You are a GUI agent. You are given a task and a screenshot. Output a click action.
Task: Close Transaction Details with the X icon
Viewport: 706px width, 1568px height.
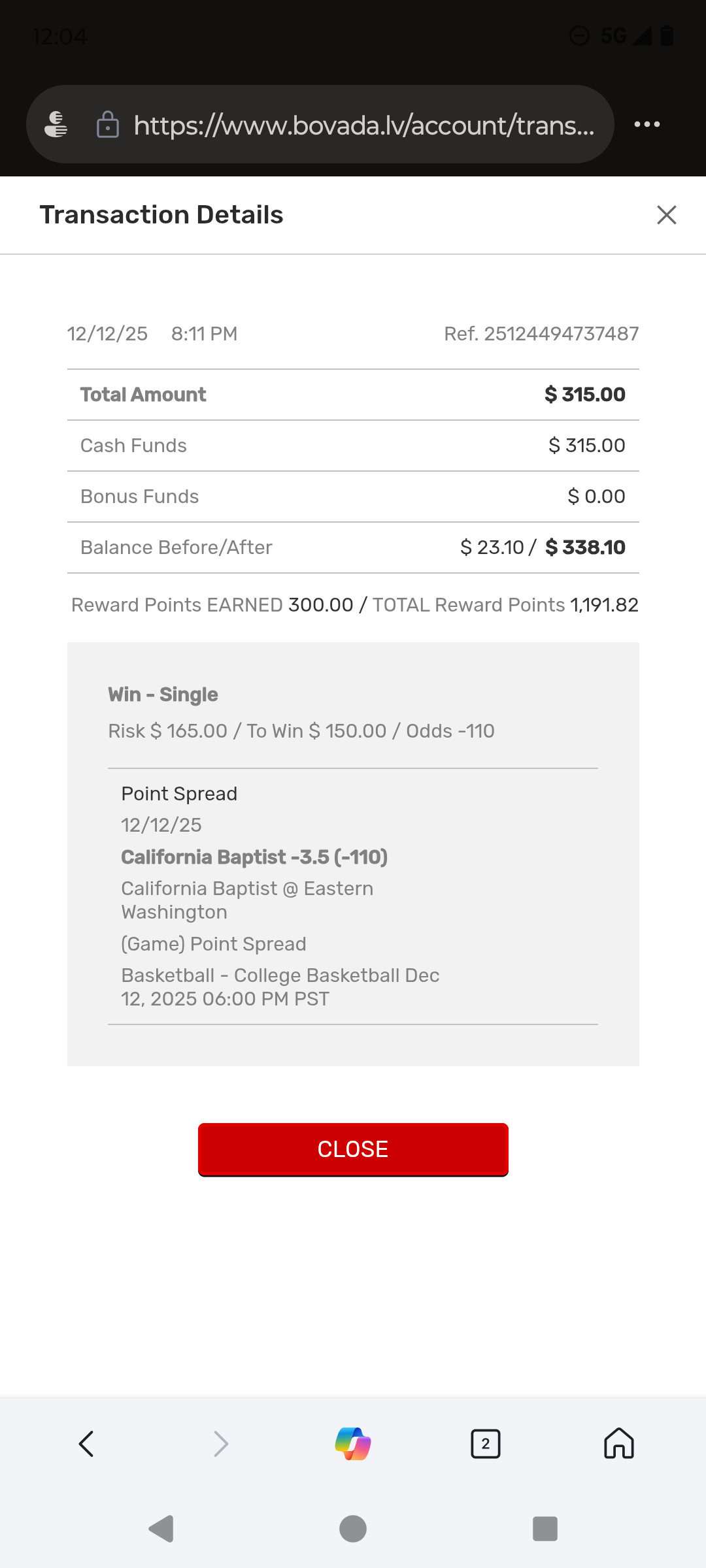pos(666,215)
